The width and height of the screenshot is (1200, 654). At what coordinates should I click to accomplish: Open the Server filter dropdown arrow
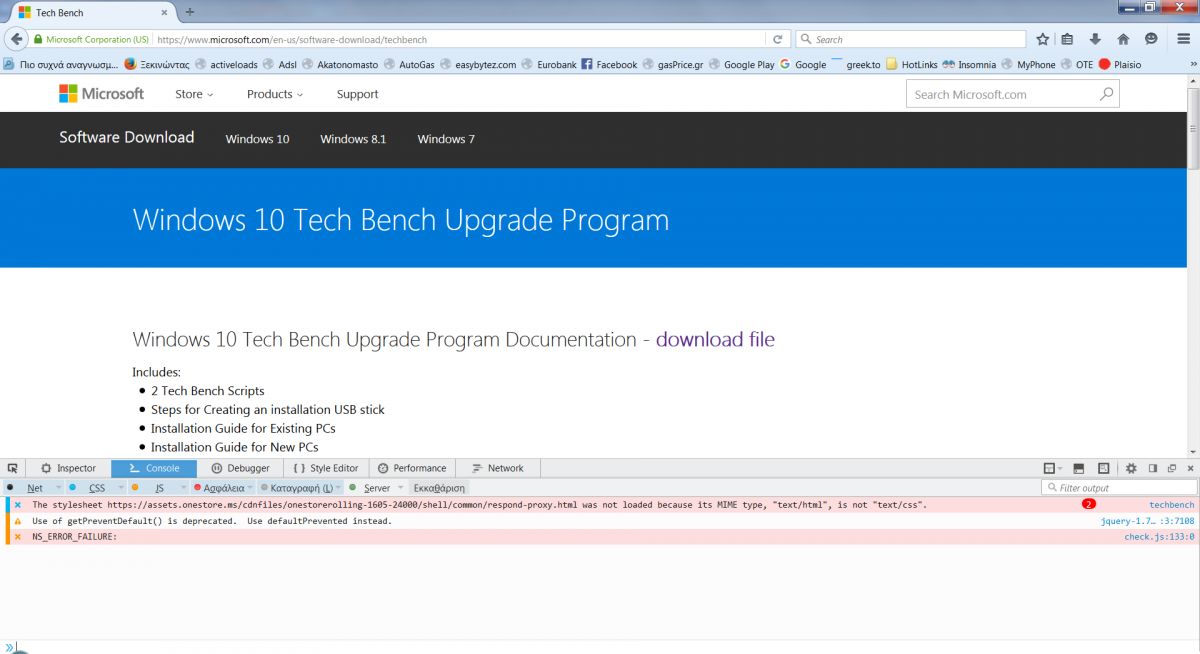coord(401,488)
